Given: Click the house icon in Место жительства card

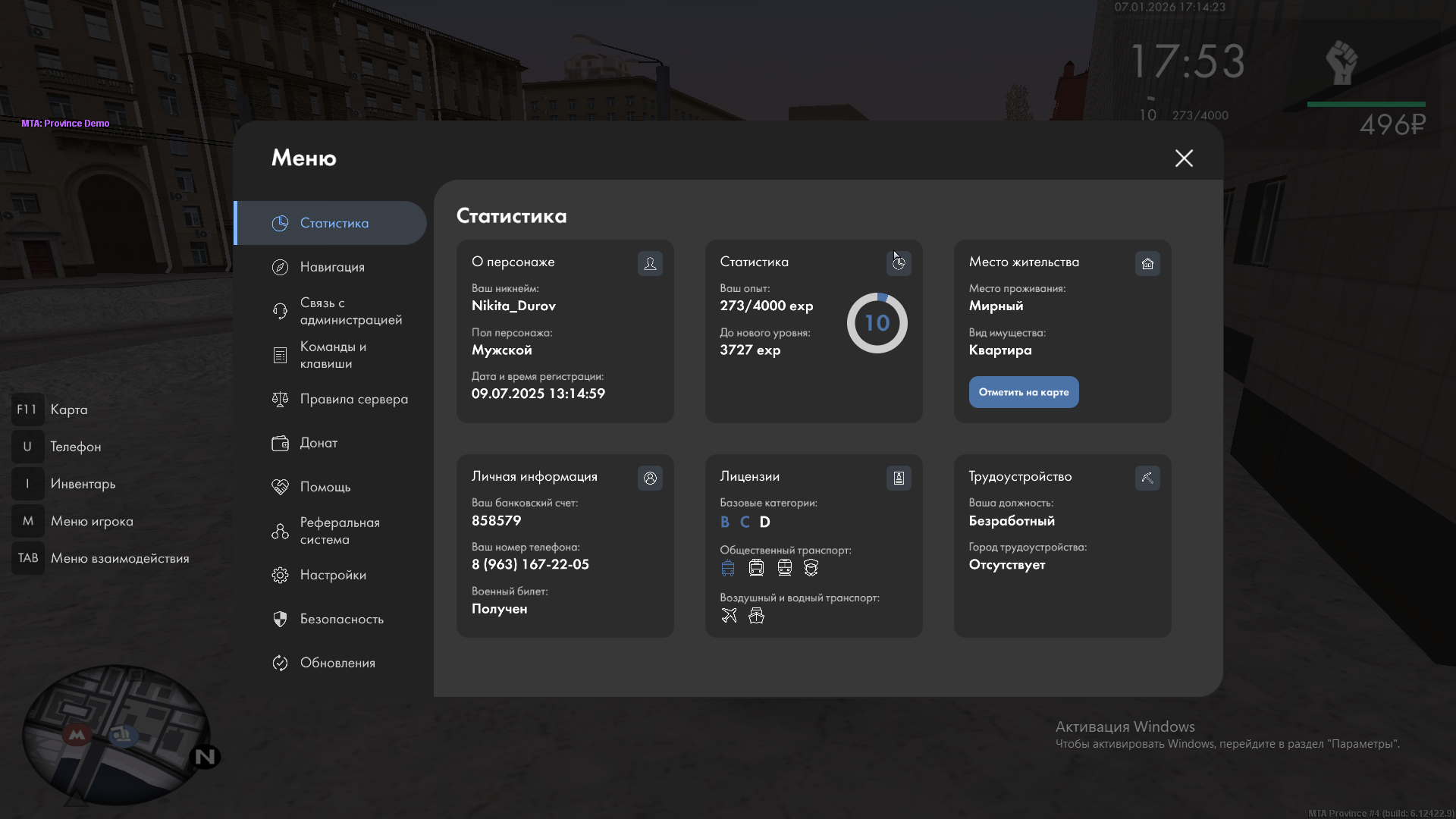Looking at the screenshot, I should (x=1147, y=263).
